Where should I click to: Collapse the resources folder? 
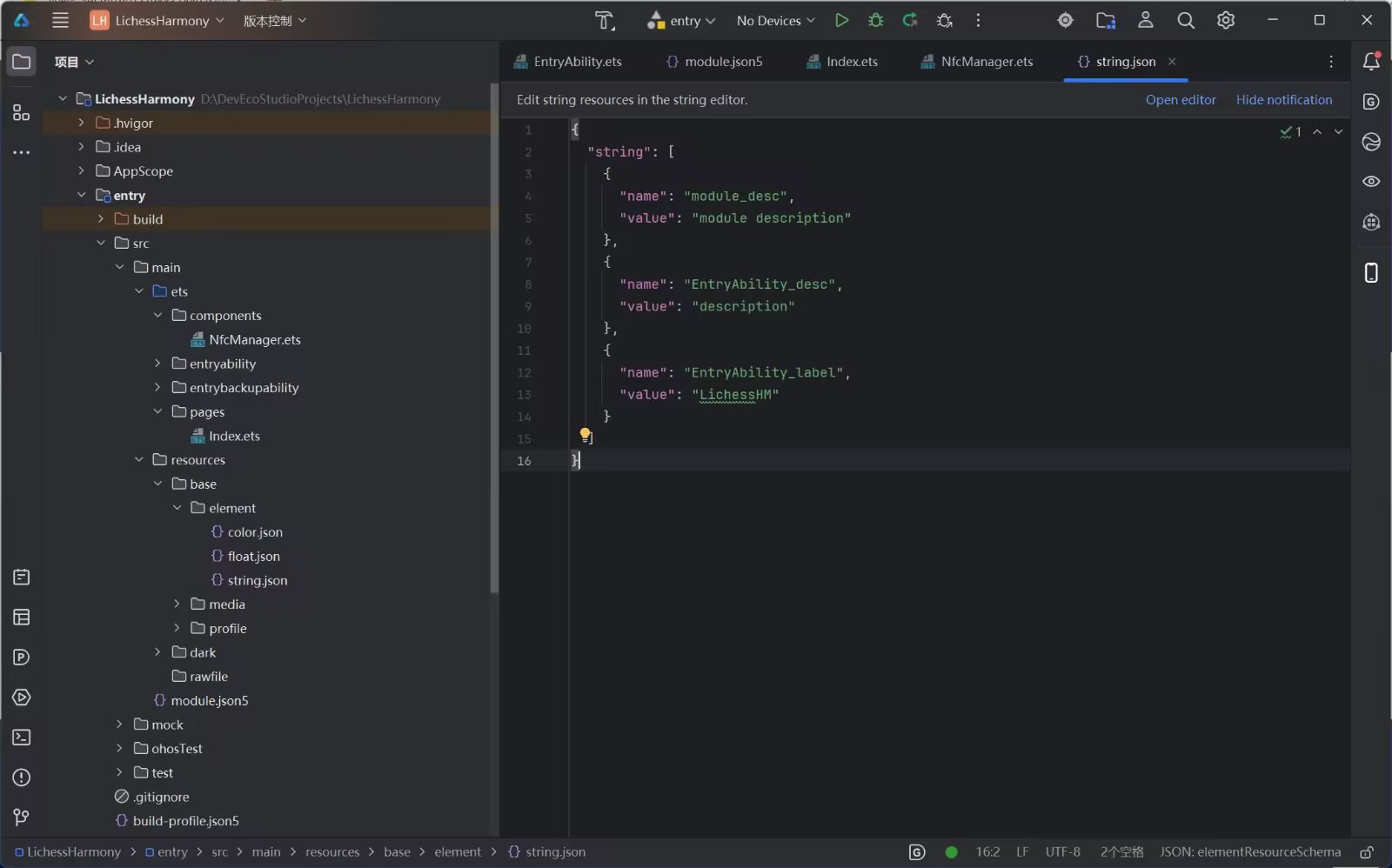tap(139, 459)
